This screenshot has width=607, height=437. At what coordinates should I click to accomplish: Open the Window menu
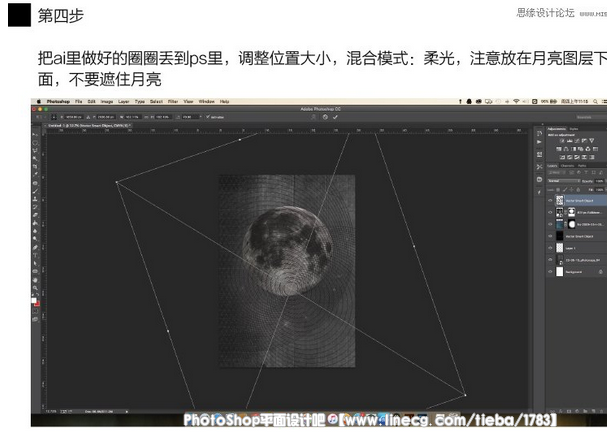click(x=207, y=102)
